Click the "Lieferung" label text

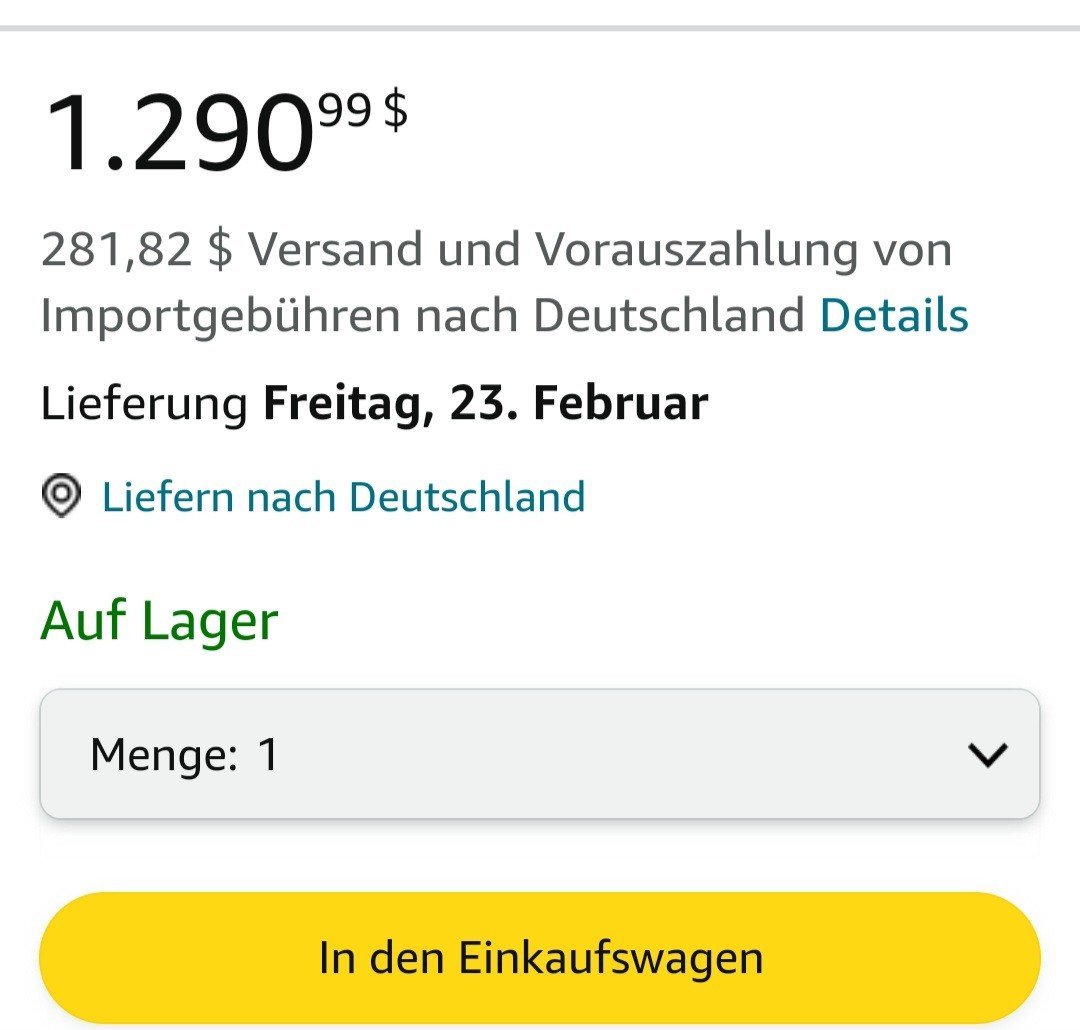point(144,404)
